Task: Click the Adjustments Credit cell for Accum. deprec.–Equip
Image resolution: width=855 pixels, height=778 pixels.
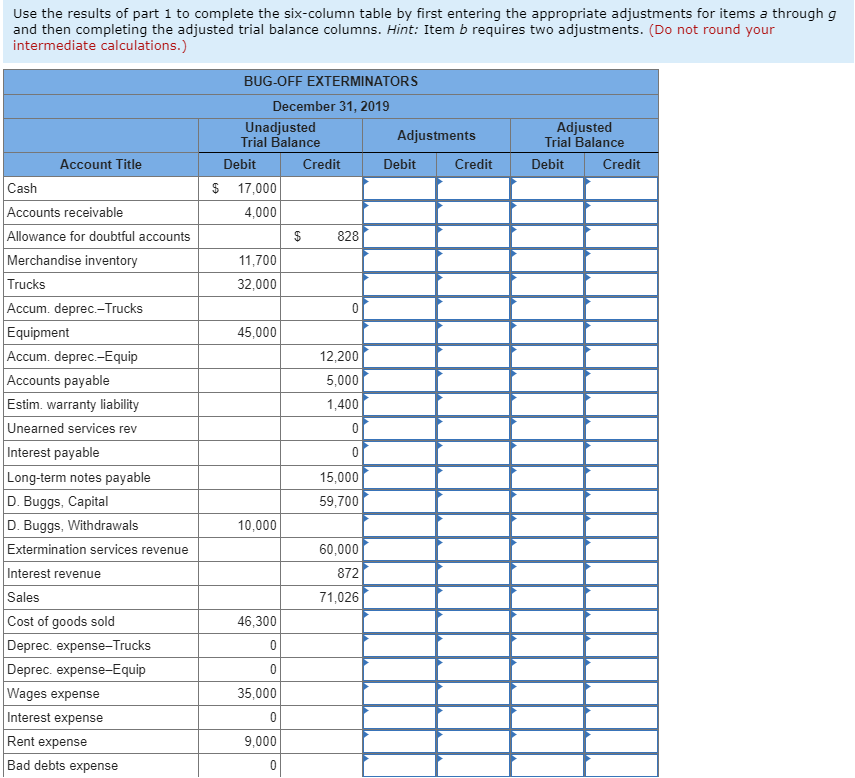Action: pyautogui.click(x=473, y=356)
